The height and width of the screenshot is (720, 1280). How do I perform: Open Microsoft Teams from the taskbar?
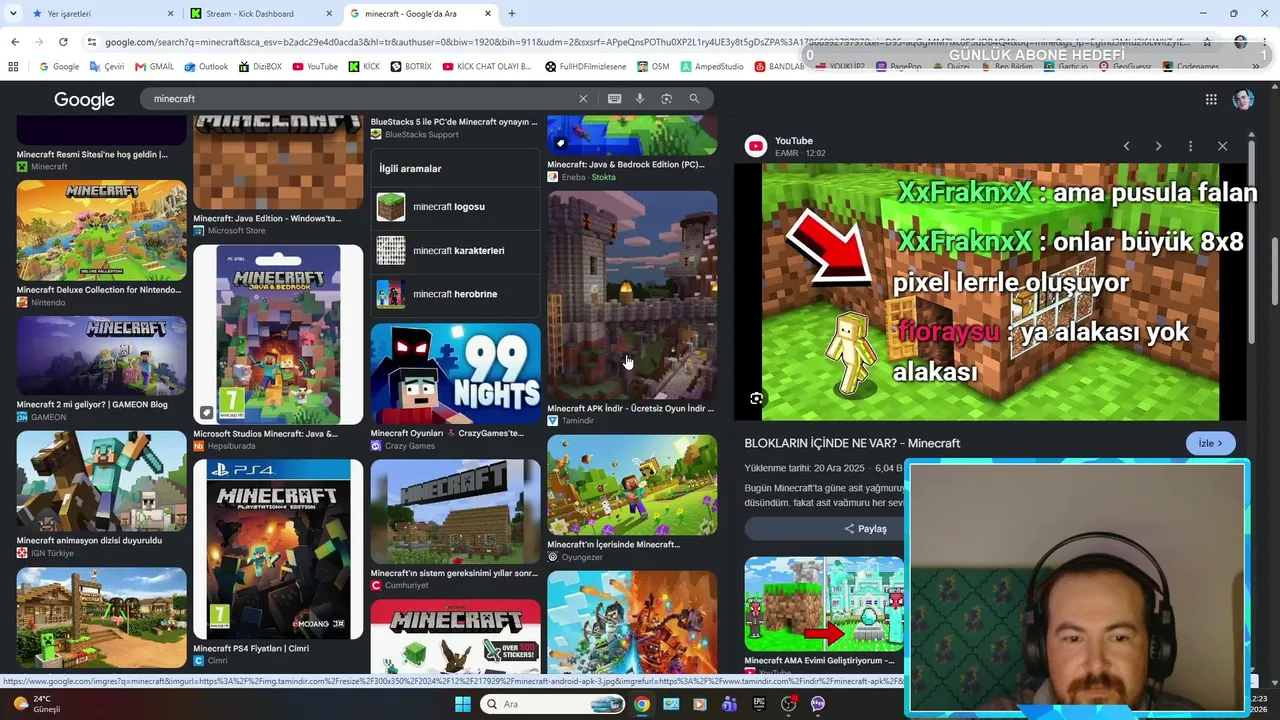point(729,704)
